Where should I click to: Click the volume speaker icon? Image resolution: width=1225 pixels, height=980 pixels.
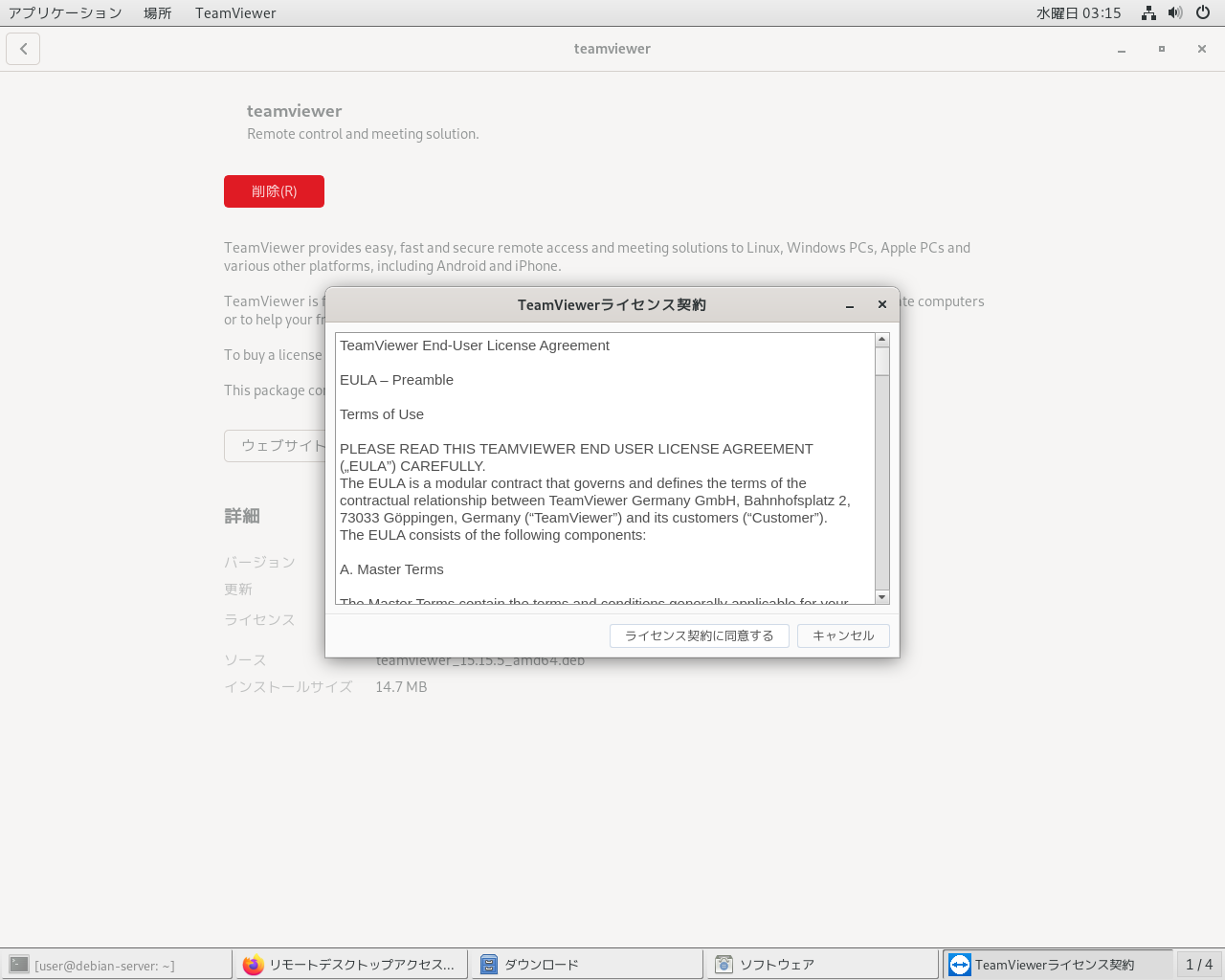click(1175, 12)
